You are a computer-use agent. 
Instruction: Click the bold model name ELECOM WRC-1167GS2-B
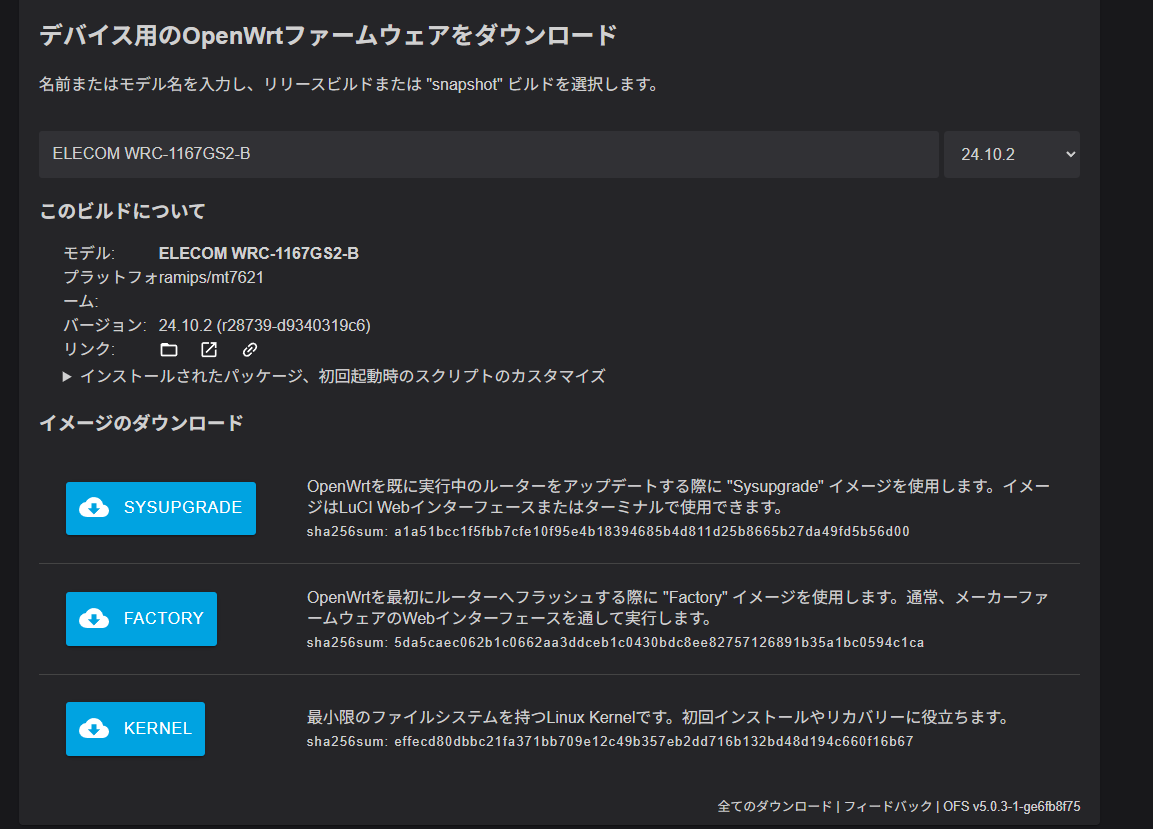tap(259, 254)
